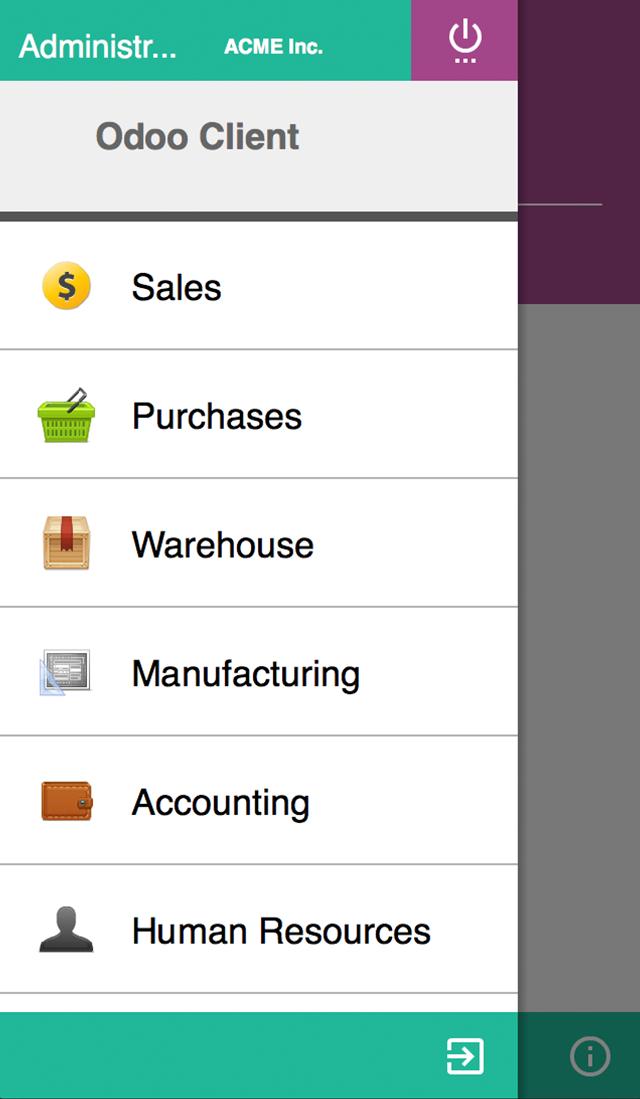Select the Accounting wallet icon
The image size is (640, 1099).
pyautogui.click(x=66, y=801)
